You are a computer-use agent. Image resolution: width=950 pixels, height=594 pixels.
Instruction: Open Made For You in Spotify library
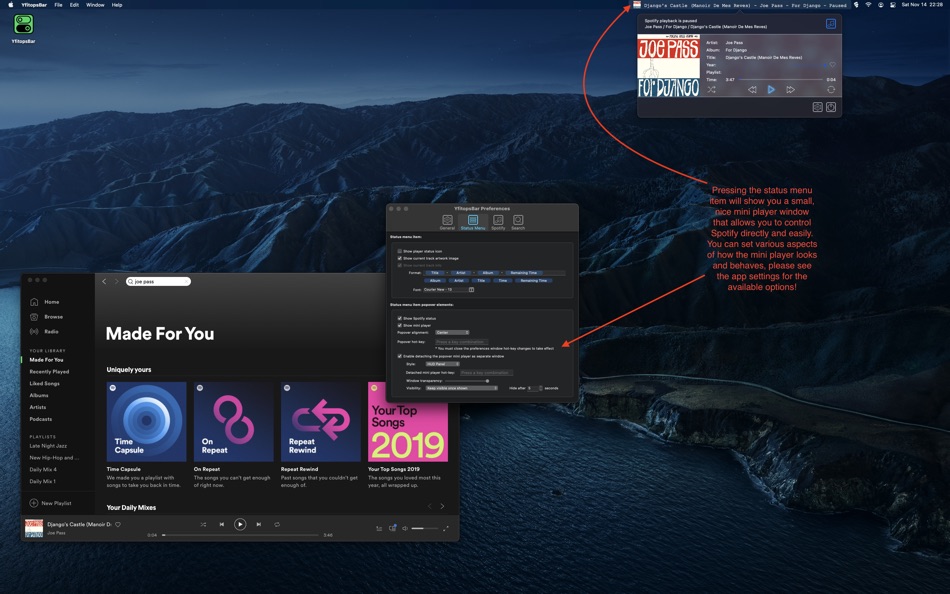pos(47,360)
